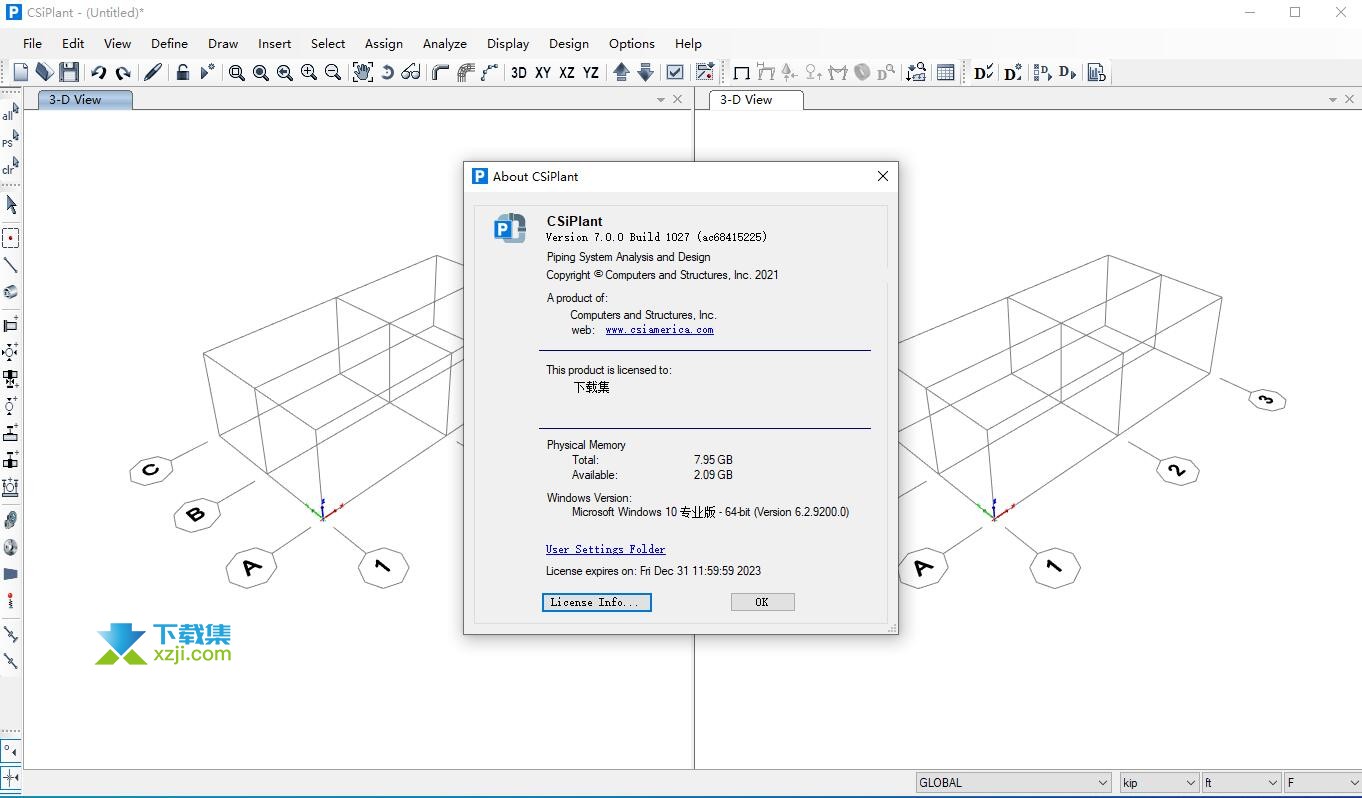Viewport: 1362px width, 798px height.
Task: Open display options checkbox icon
Action: pos(675,72)
